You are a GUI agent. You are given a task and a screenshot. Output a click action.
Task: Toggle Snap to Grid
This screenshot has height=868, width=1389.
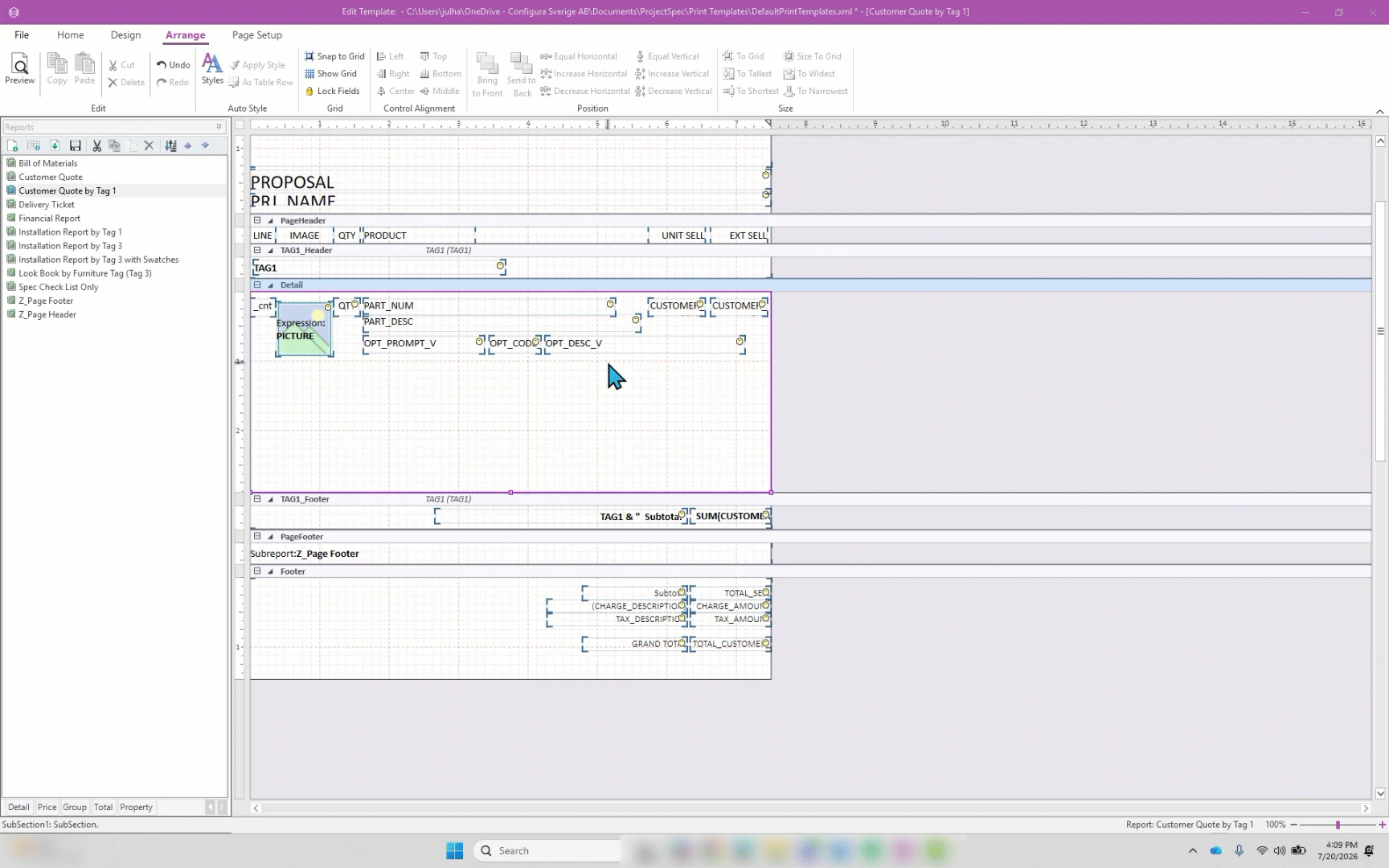pyautogui.click(x=334, y=56)
